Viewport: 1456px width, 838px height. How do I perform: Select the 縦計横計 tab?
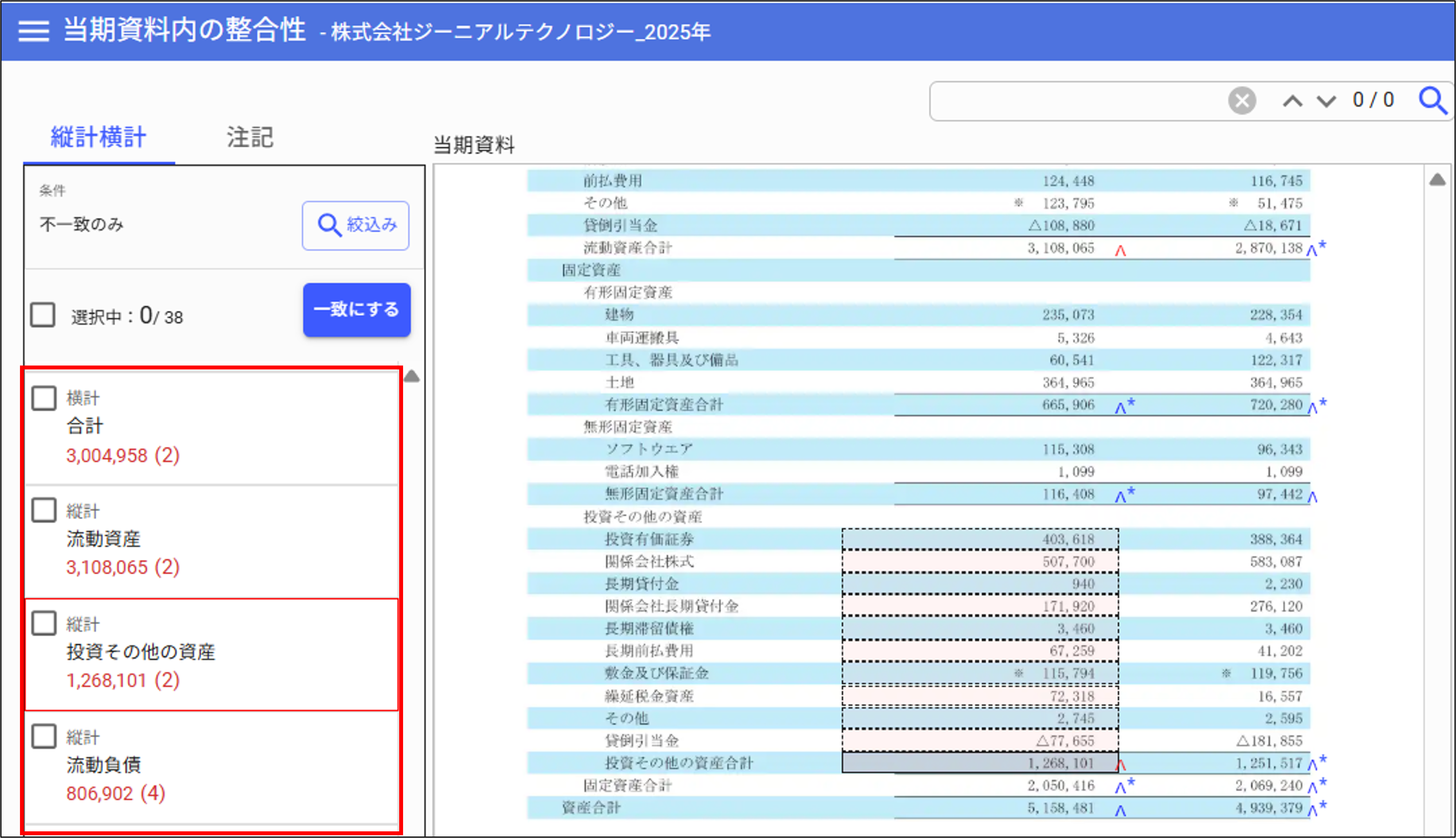[x=98, y=138]
